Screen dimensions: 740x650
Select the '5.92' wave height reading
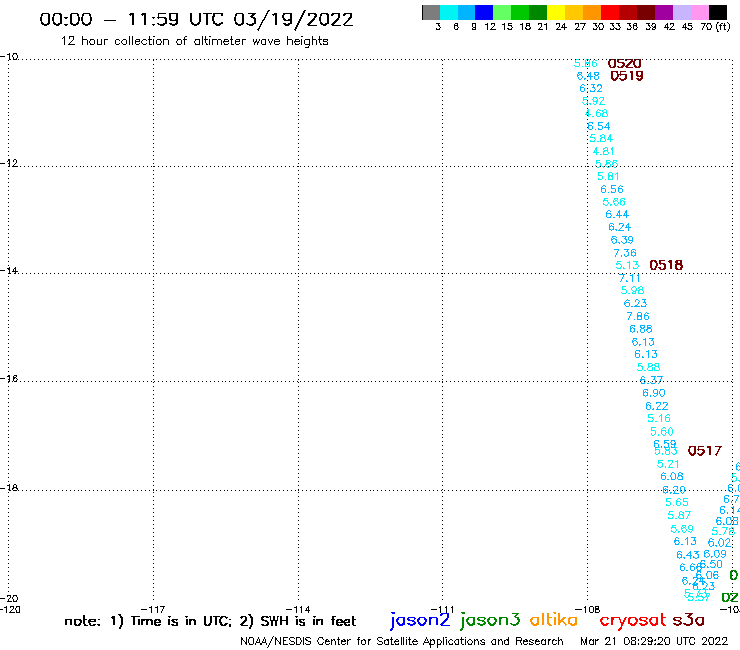[x=593, y=101]
